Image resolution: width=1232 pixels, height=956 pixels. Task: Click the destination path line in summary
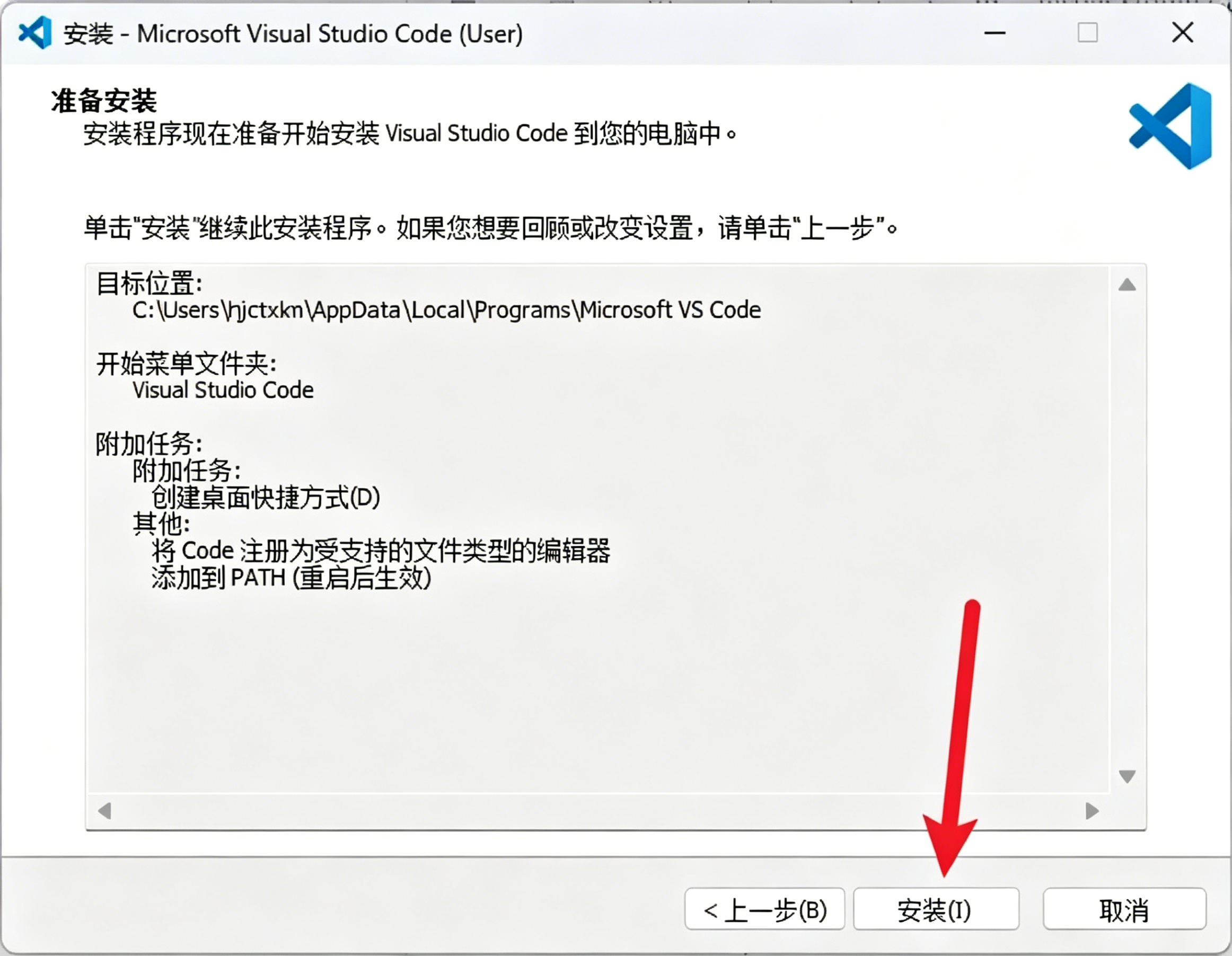click(x=446, y=310)
